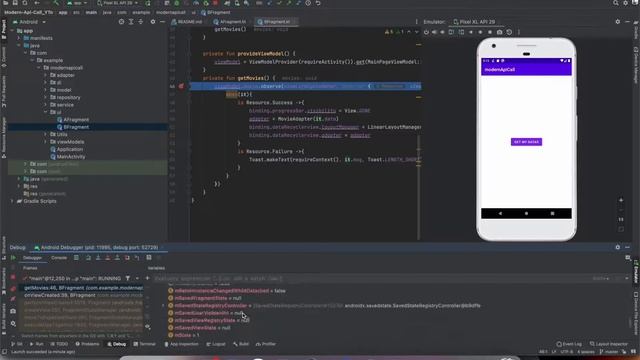Click emulator toolbar Home circle icon
640x360 pixels.
[x=480, y=32]
